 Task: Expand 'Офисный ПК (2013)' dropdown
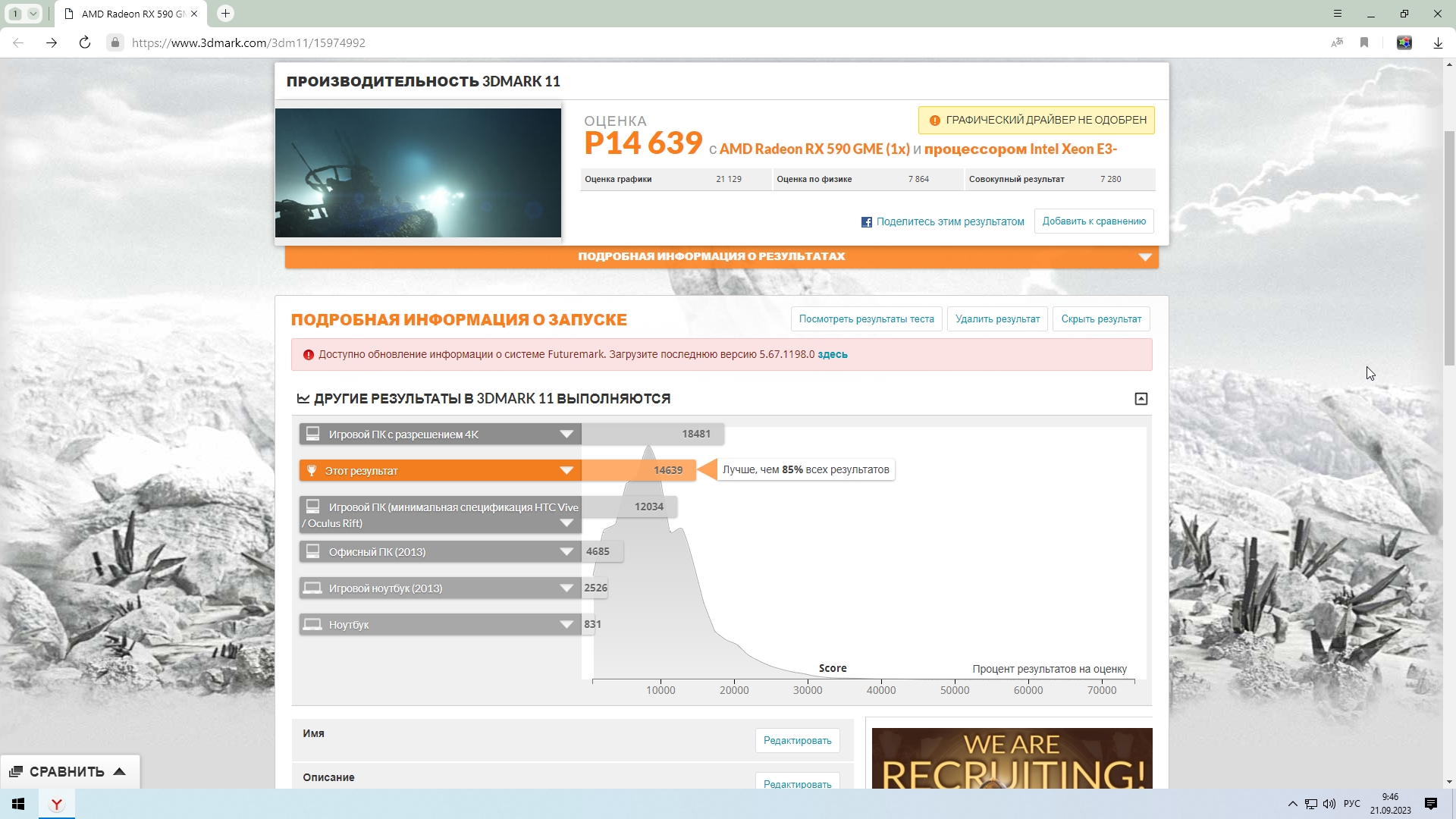tap(566, 552)
